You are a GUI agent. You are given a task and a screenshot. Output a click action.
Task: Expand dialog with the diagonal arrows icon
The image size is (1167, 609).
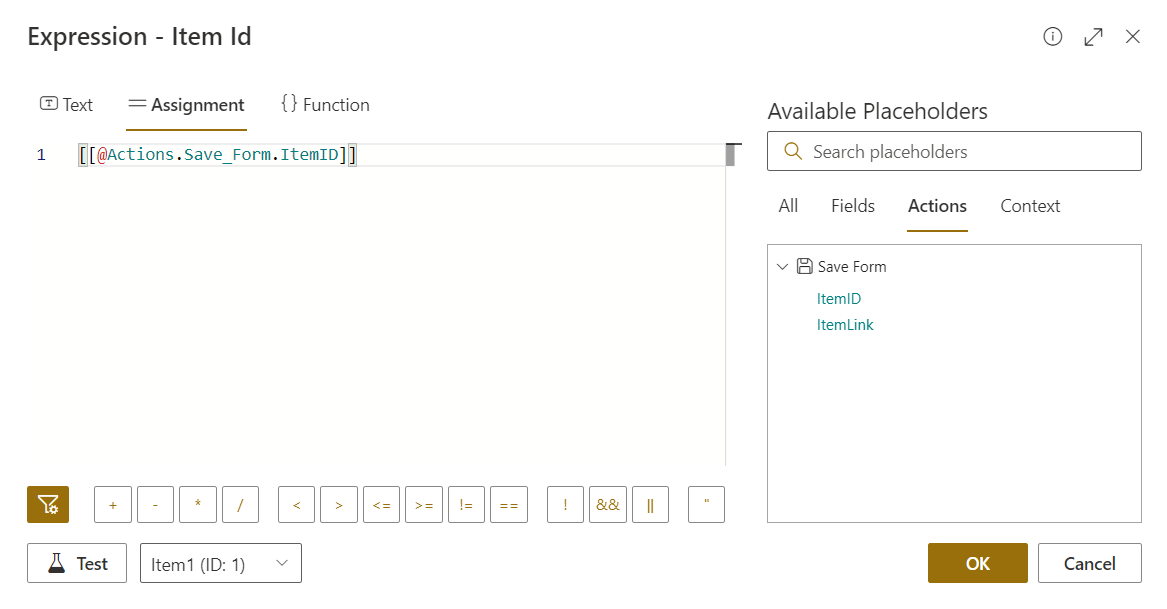pyautogui.click(x=1093, y=37)
